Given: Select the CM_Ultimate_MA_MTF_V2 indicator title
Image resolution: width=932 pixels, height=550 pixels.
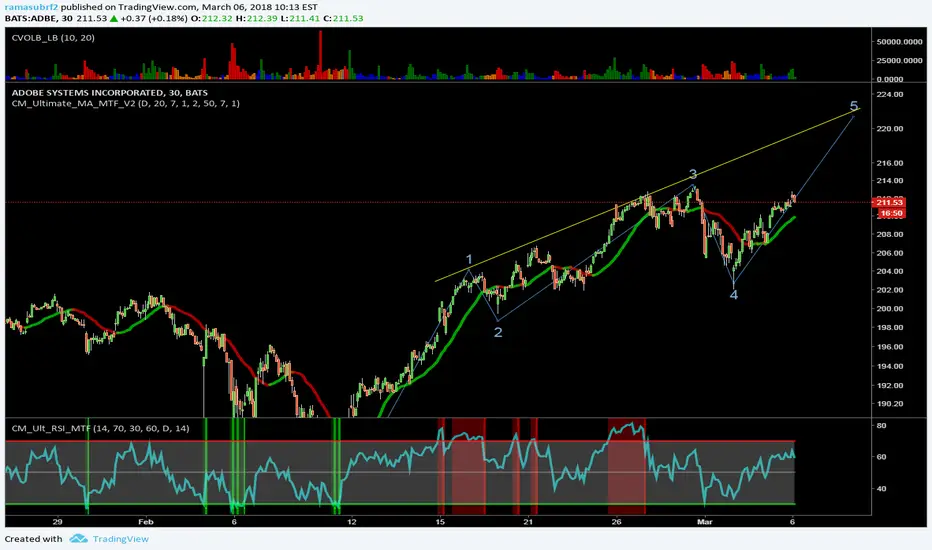Looking at the screenshot, I should tap(125, 103).
